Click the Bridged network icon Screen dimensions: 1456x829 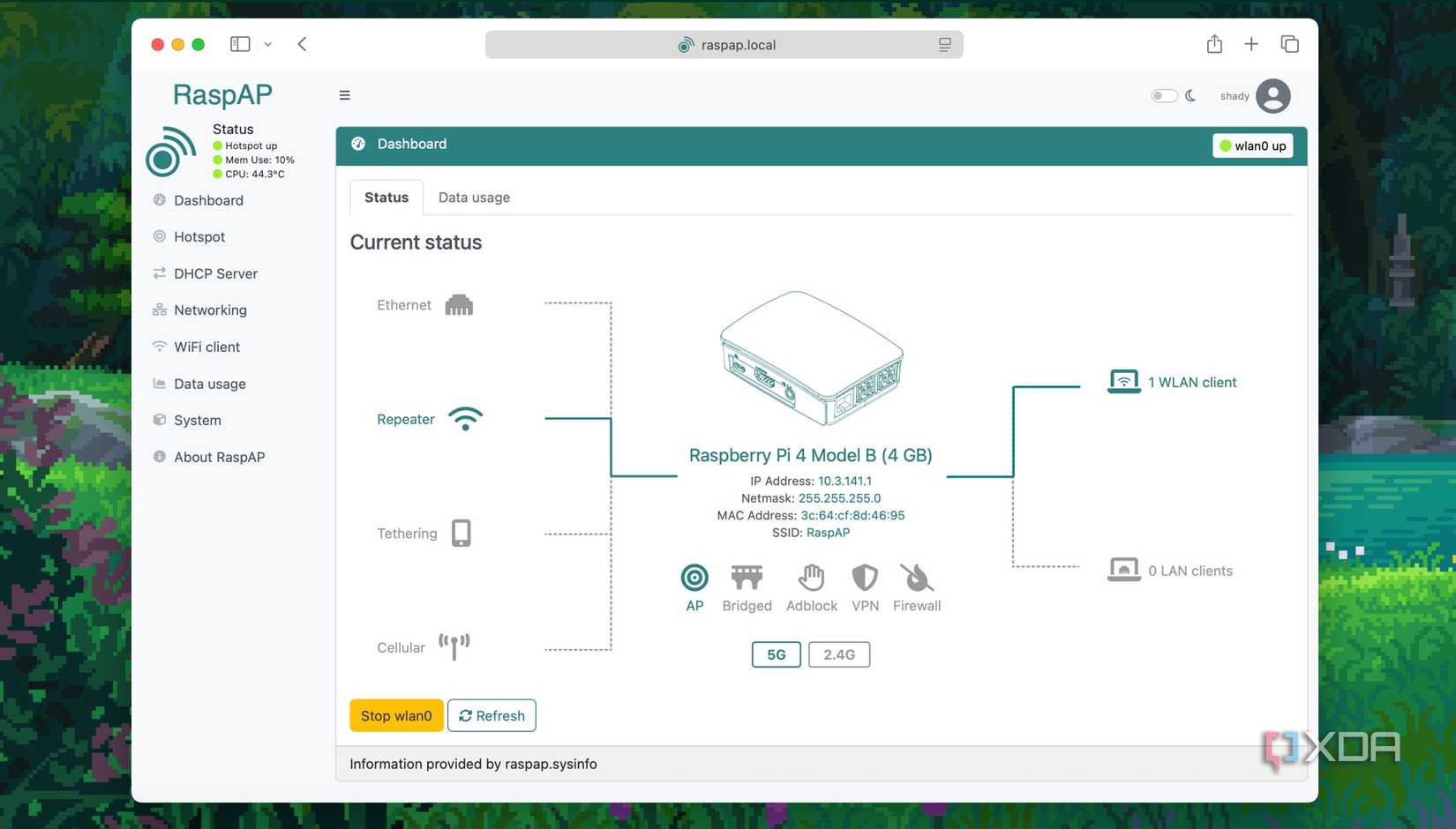coord(747,578)
